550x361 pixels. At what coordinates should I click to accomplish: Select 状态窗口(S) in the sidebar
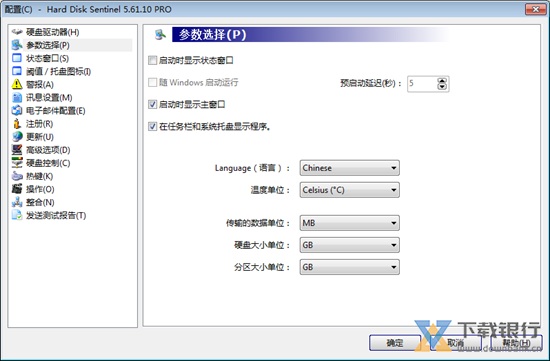[x=47, y=58]
